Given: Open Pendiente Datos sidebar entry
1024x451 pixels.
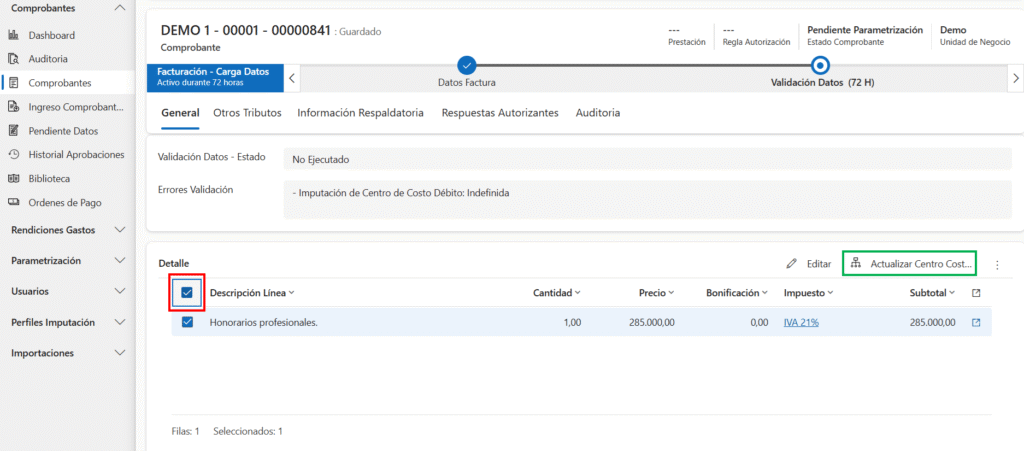Looking at the screenshot, I should pos(63,131).
